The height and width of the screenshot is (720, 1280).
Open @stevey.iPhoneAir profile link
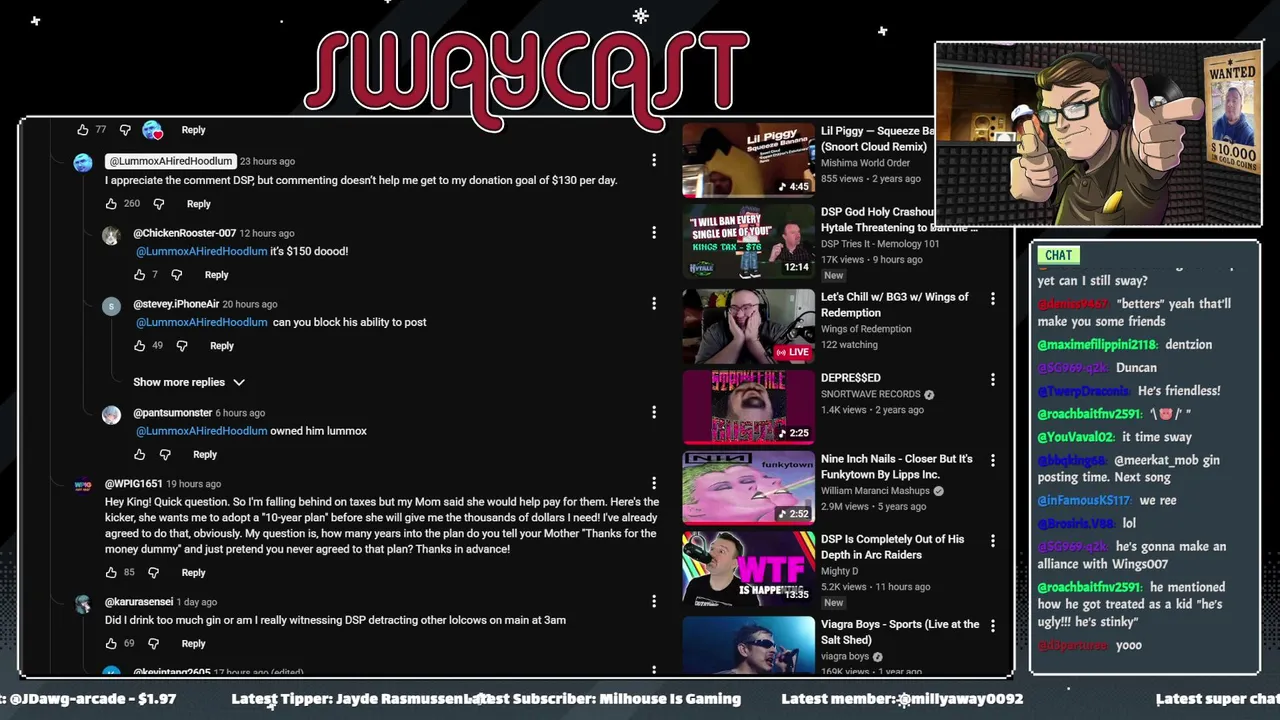(176, 304)
